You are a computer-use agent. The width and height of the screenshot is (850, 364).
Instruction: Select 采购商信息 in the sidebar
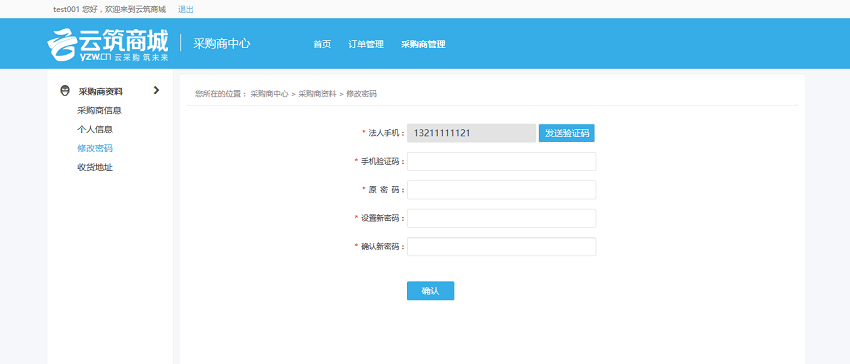99,111
